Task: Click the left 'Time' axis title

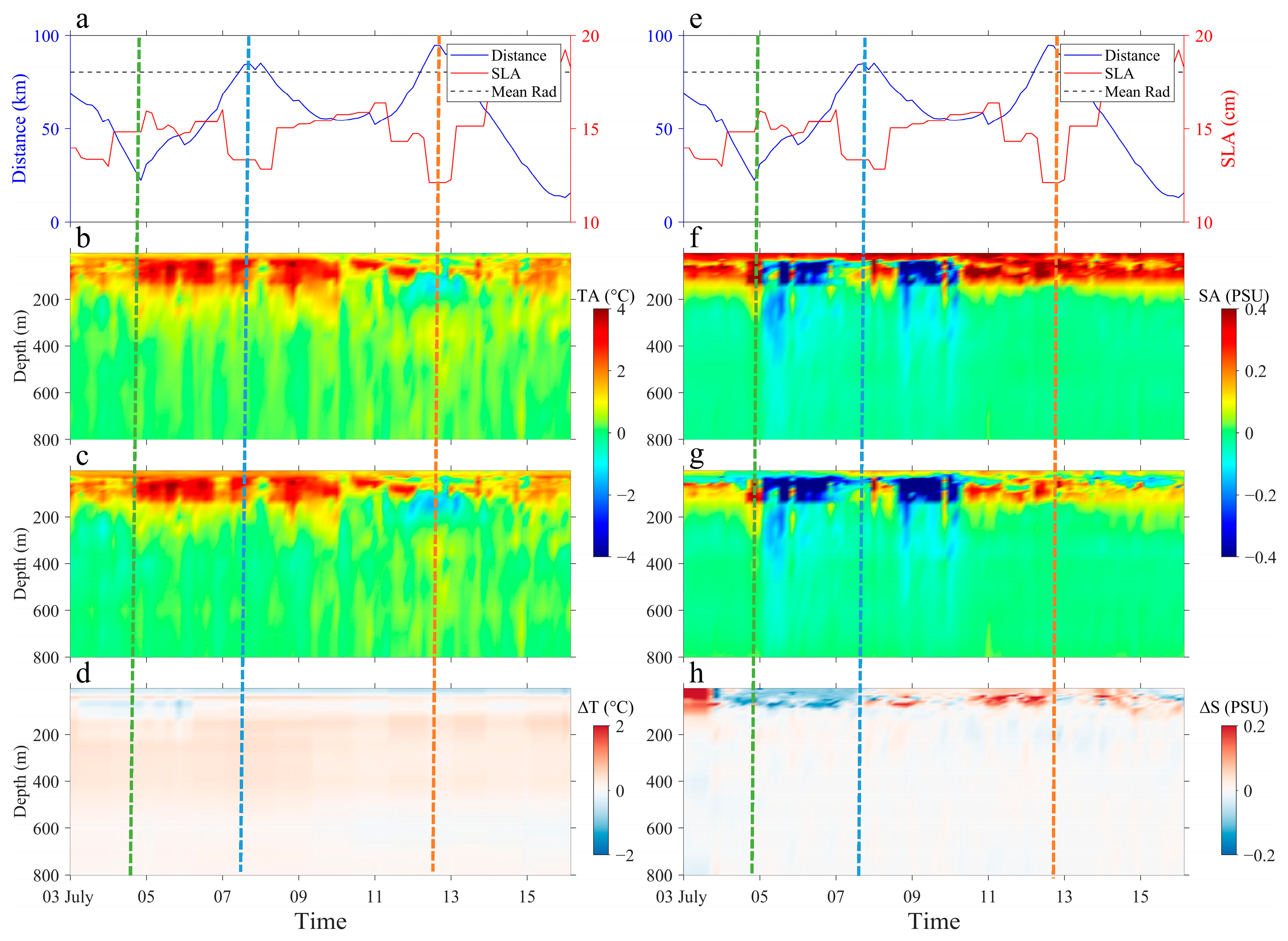Action: 320,921
